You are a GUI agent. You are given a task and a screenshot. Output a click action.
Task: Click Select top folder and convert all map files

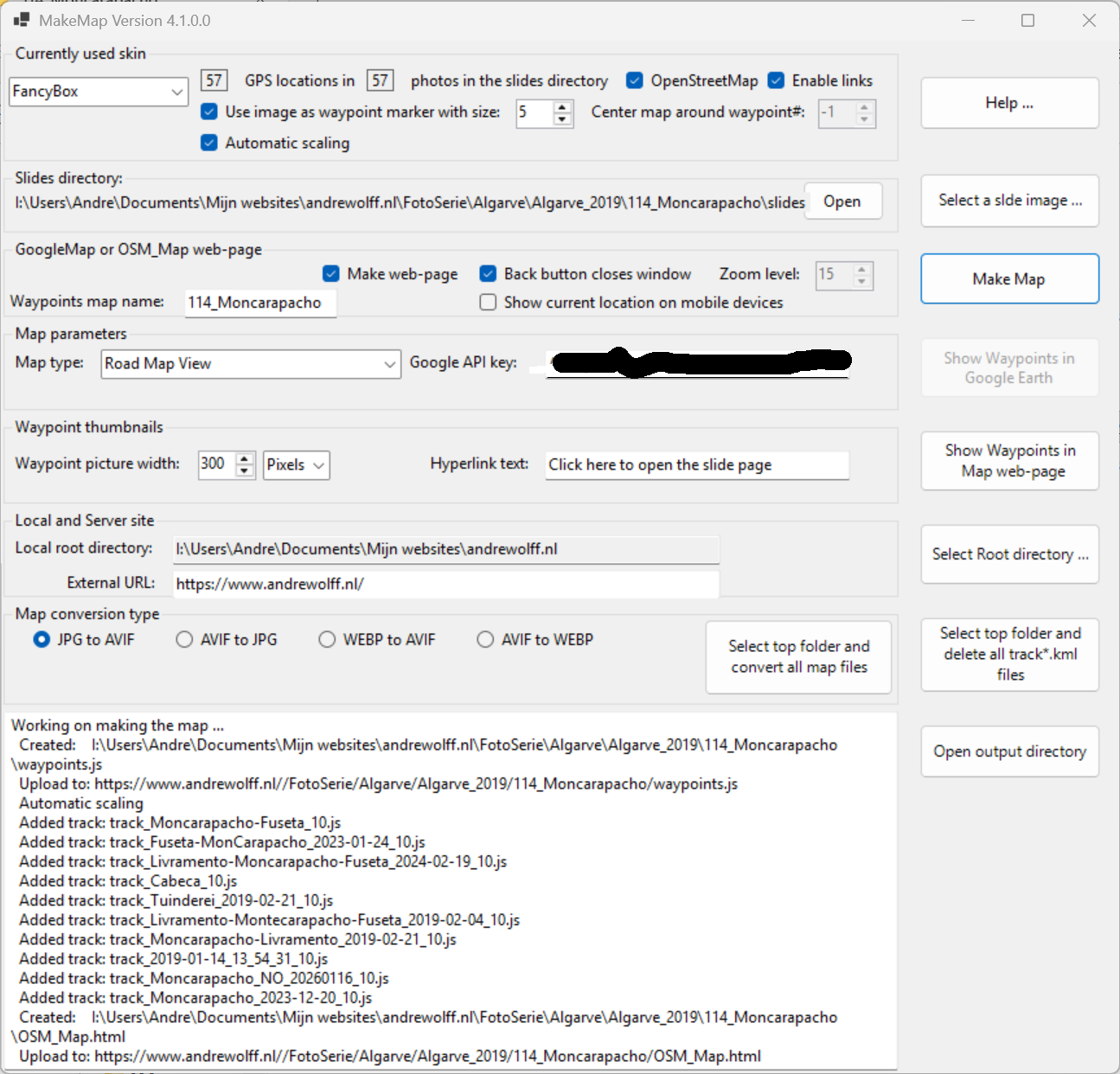798,657
